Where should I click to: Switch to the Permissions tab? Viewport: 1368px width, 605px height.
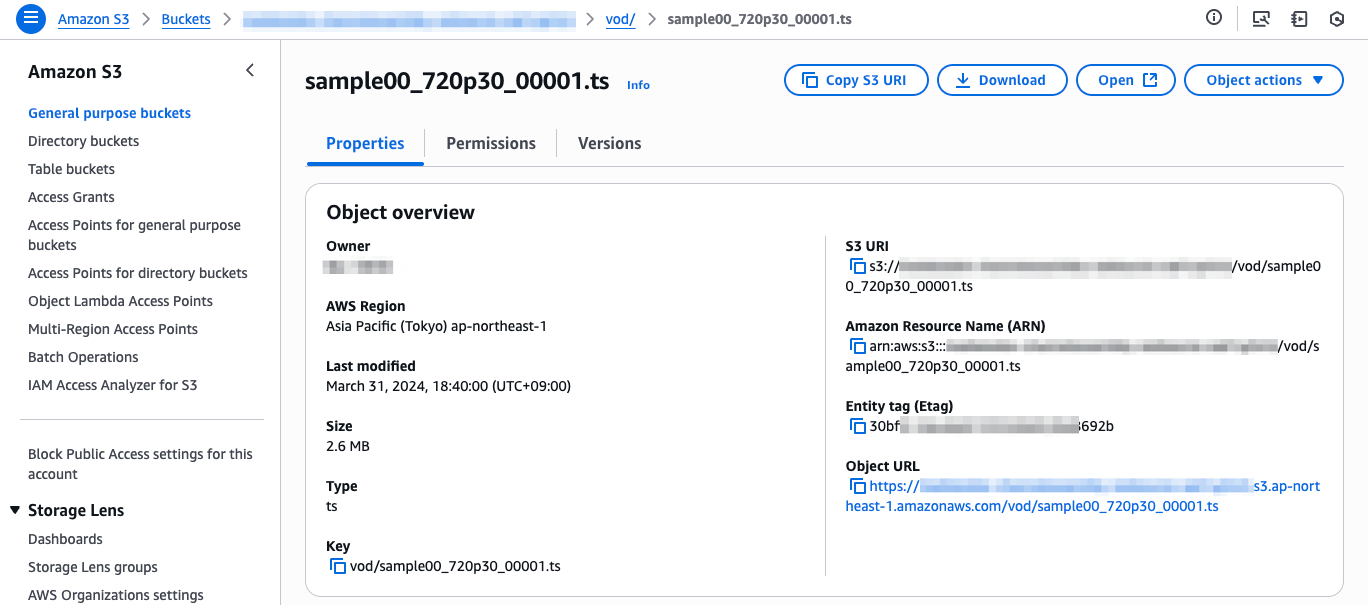(x=491, y=143)
